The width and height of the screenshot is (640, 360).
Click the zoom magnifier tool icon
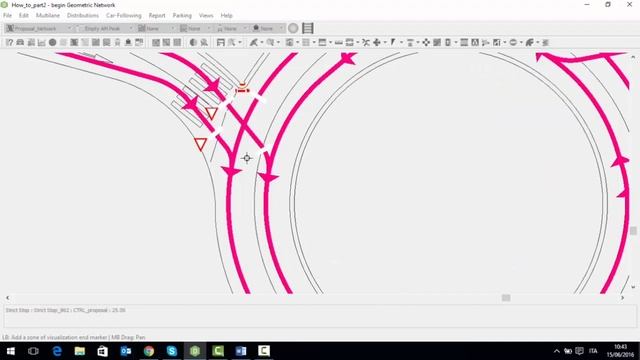(x=270, y=42)
